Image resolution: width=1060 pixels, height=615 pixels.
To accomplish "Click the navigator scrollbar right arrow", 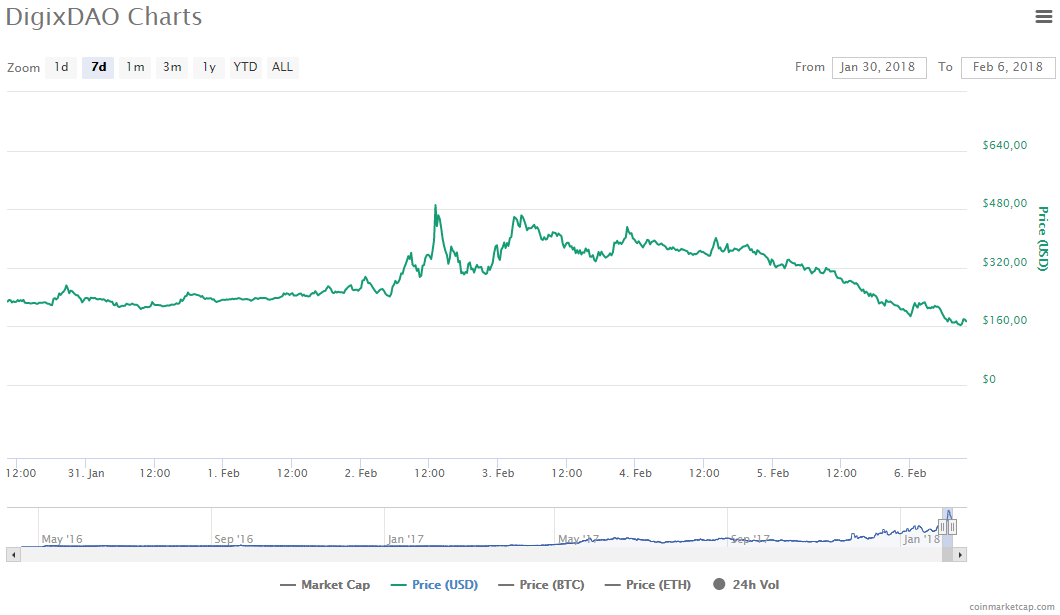I will (x=960, y=555).
